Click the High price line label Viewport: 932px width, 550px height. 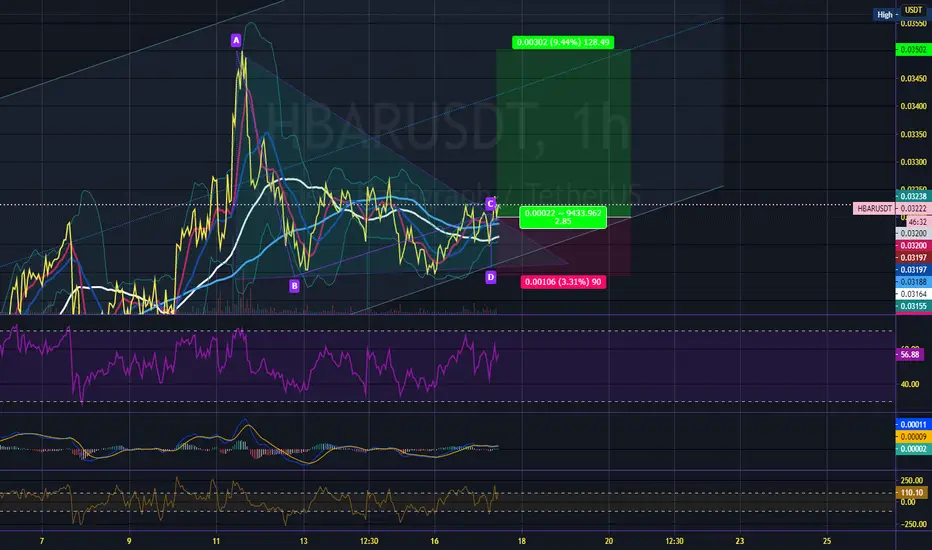885,15
